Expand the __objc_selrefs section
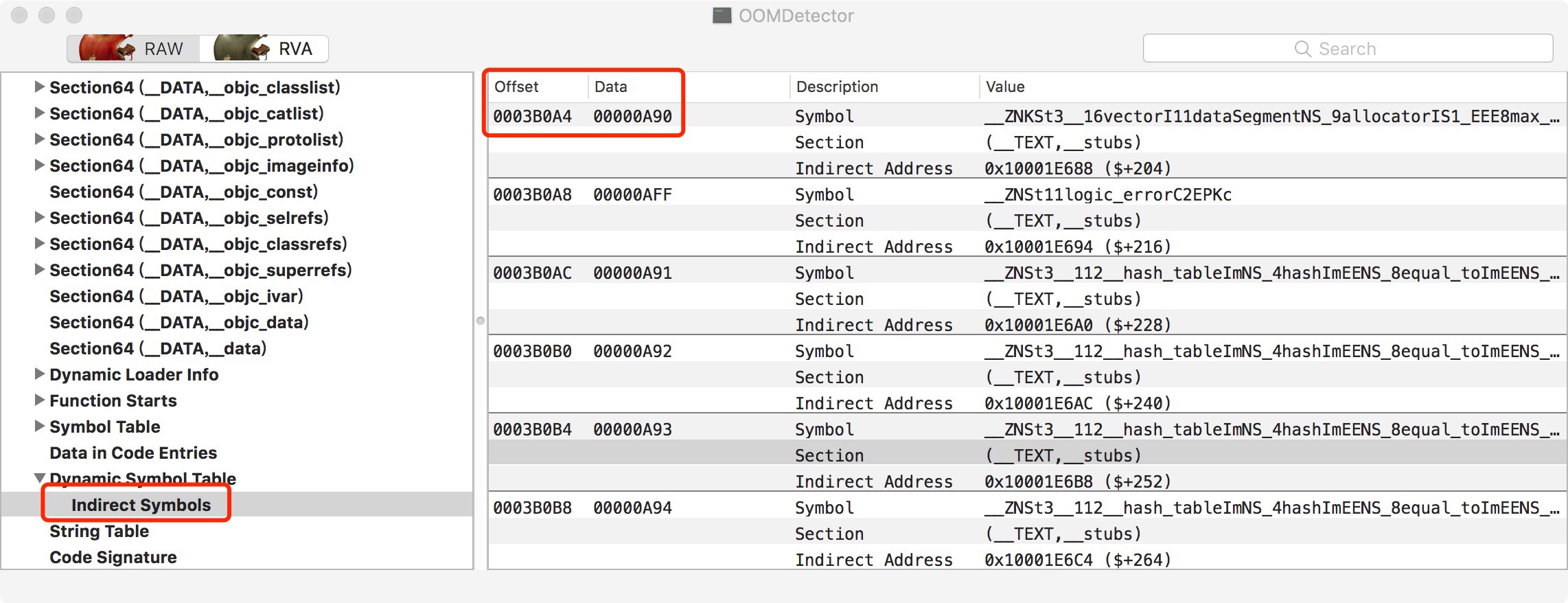 40,218
